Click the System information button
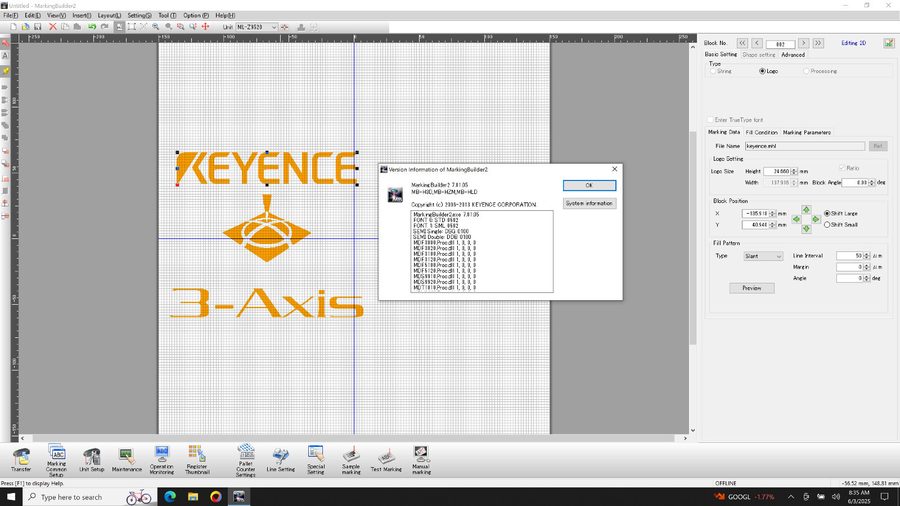900x506 pixels. [x=589, y=204]
